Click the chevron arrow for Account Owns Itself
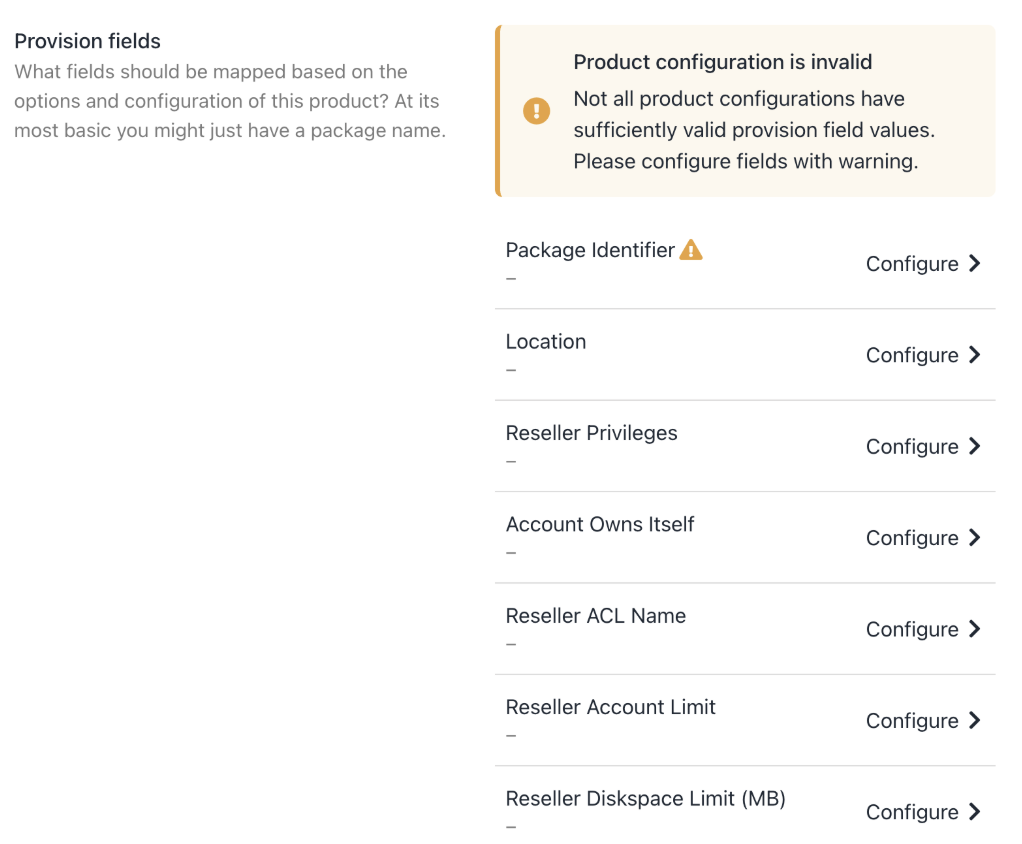Screen dimensions: 1022x844 pyautogui.click(x=975, y=538)
